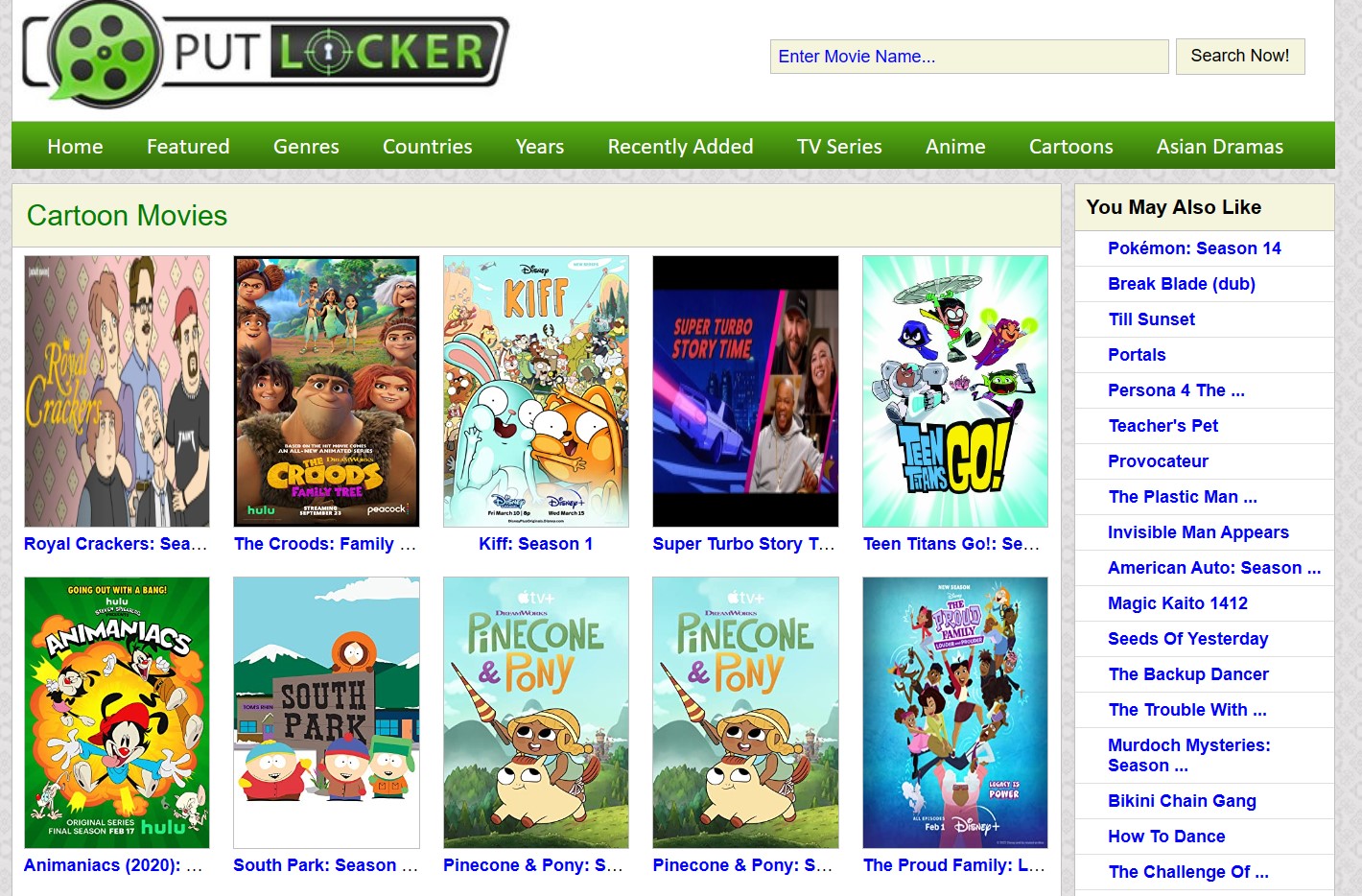The image size is (1362, 896).
Task: Open the Pokémon: Season 14 sidebar link
Action: click(1194, 248)
